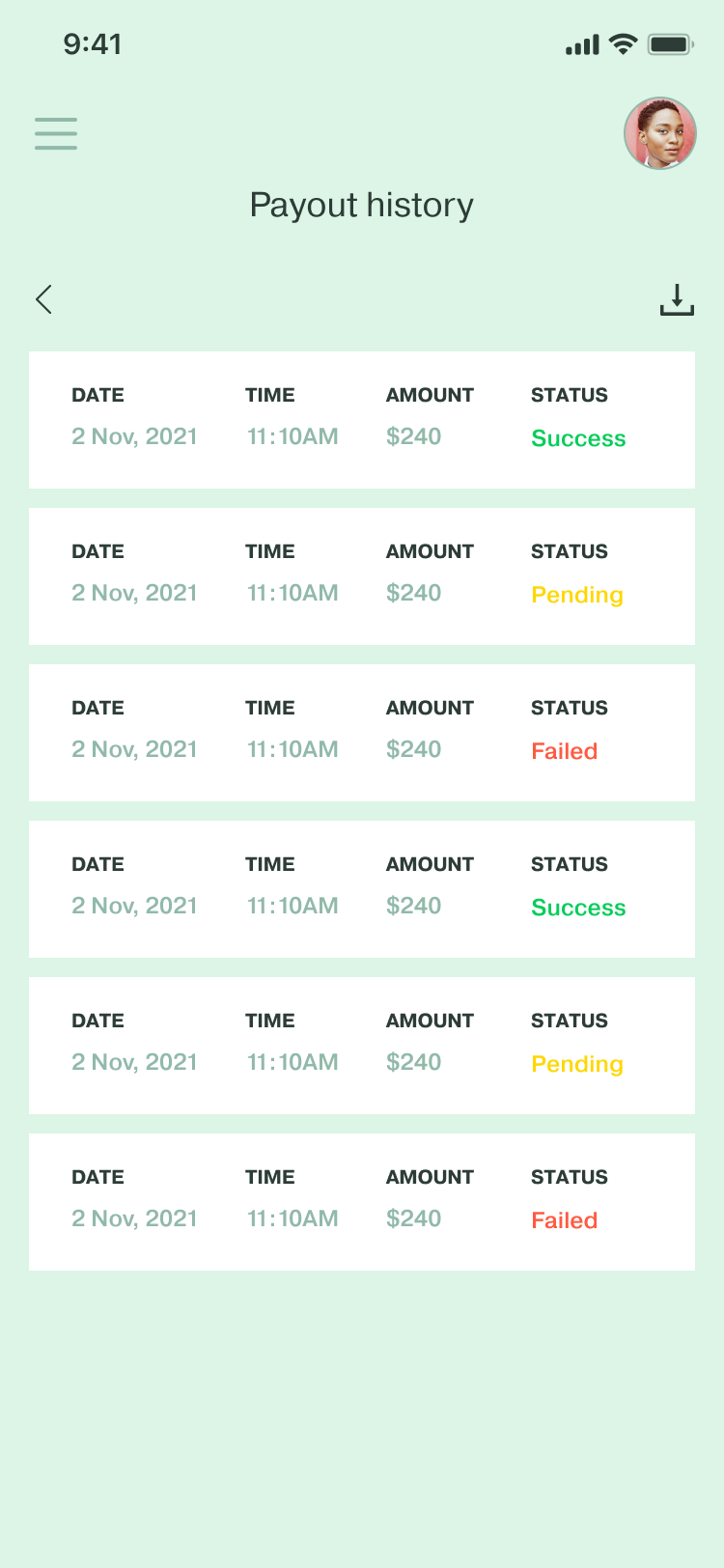Open the first Failed payout status
Image resolution: width=724 pixels, height=1568 pixels.
click(565, 751)
